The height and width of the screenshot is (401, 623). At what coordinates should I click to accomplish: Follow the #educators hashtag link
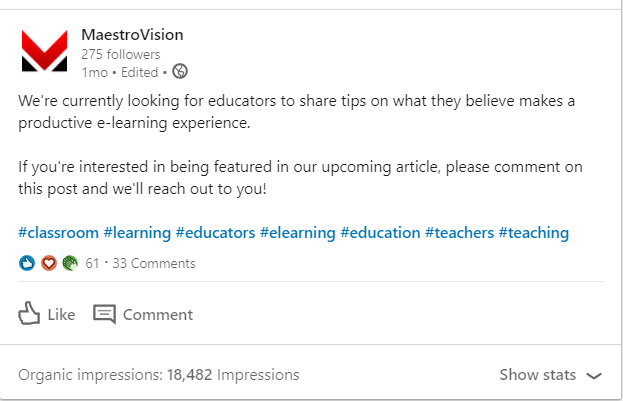[215, 233]
